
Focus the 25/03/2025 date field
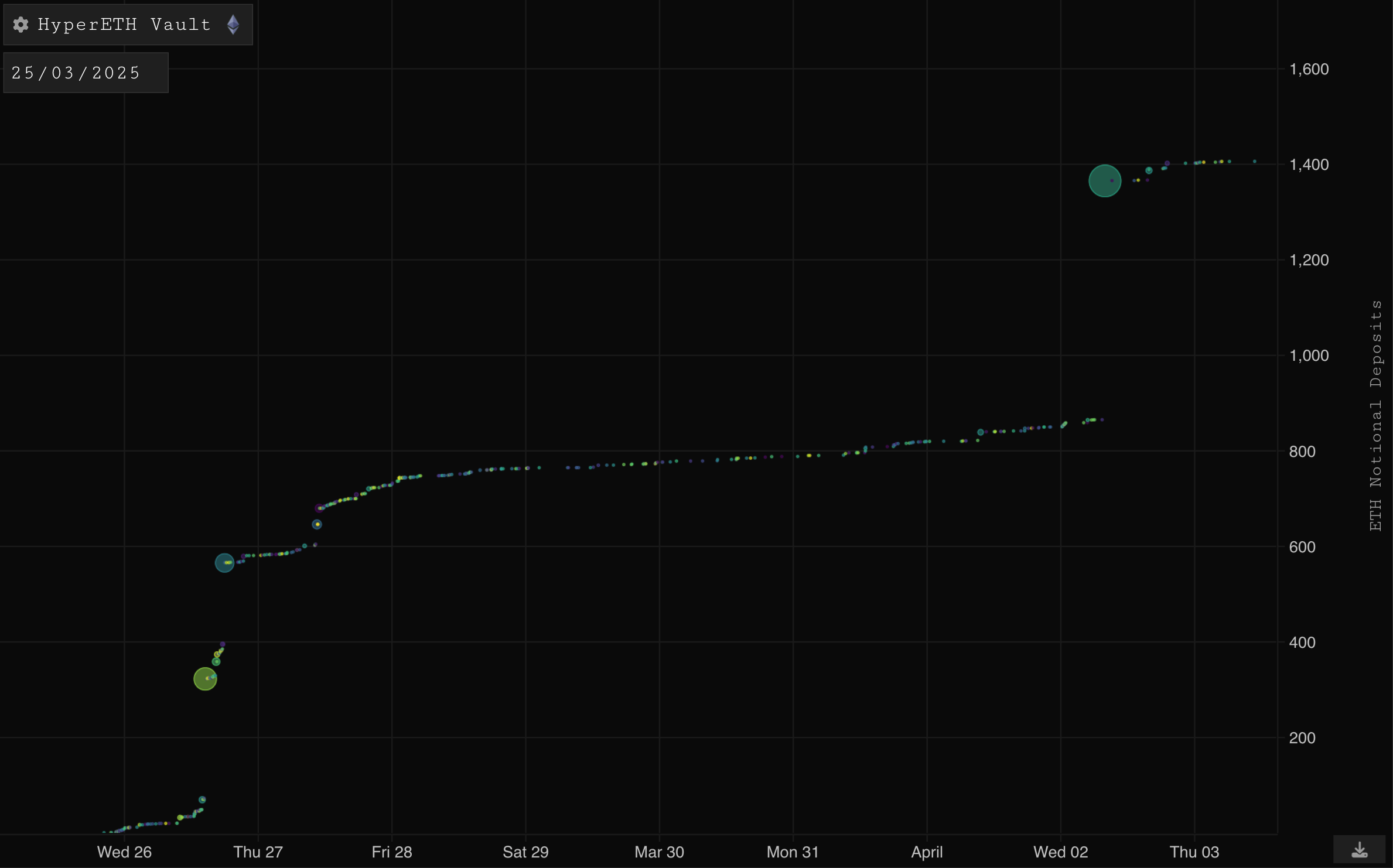[86, 73]
